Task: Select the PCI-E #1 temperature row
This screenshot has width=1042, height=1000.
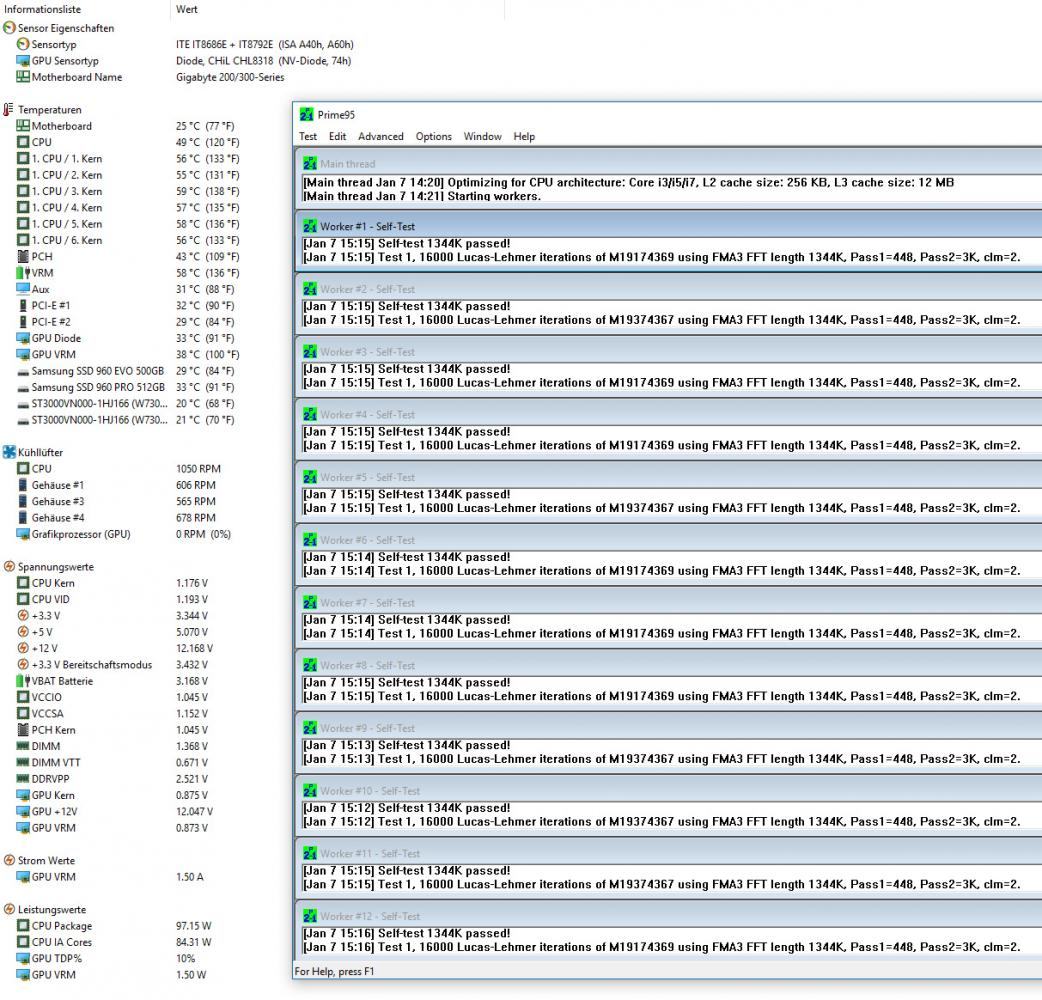Action: click(x=126, y=306)
